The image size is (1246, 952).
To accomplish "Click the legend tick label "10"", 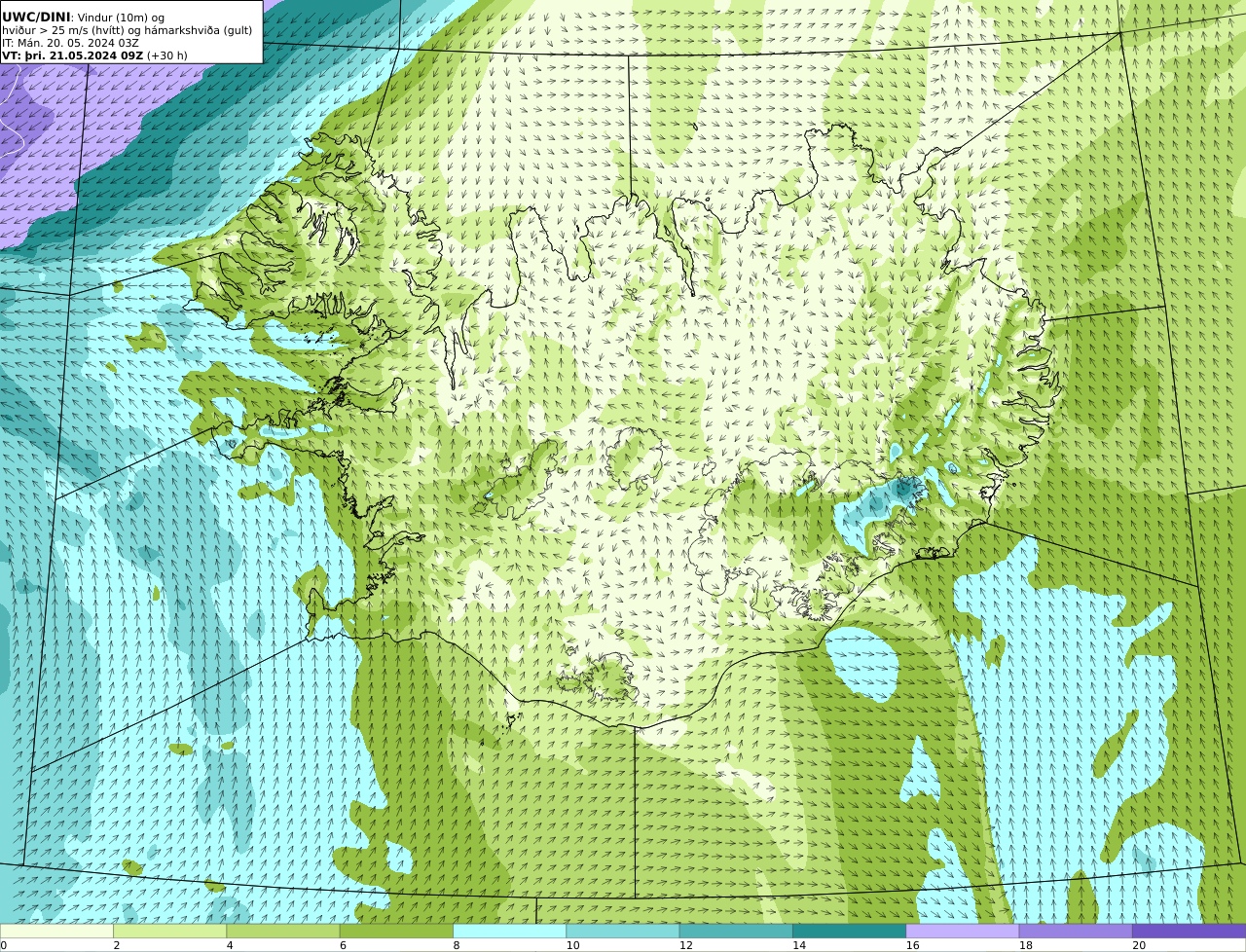I will pyautogui.click(x=572, y=945).
